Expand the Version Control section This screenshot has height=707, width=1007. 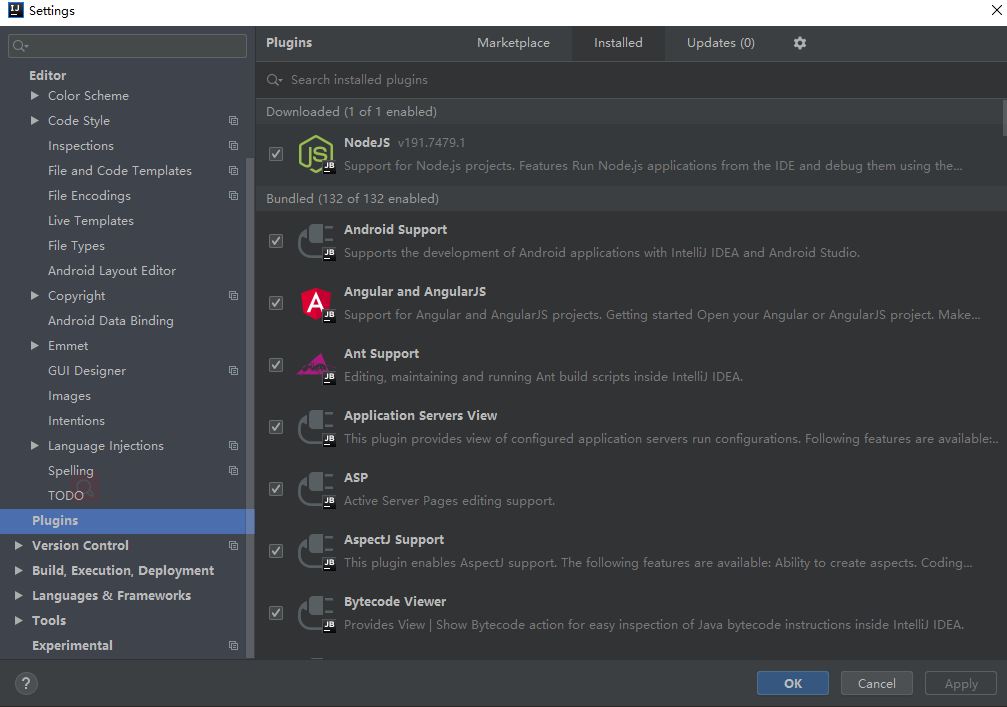(19, 545)
